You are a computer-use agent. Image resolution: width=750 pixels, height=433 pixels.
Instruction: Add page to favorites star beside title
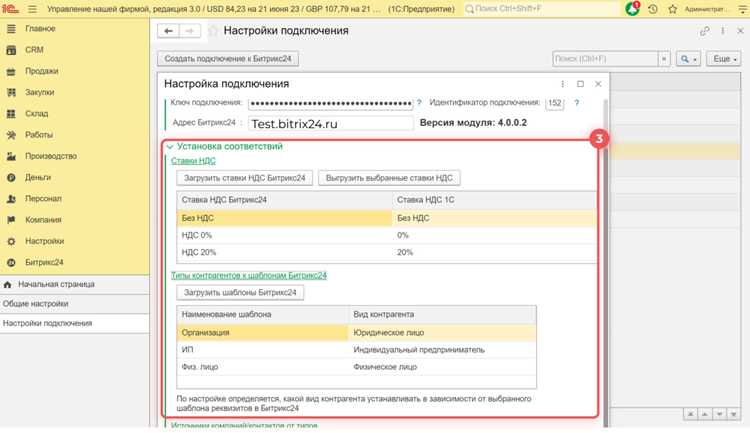click(213, 31)
